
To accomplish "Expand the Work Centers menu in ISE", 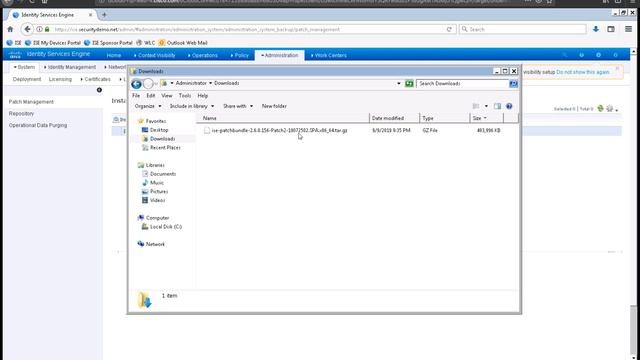I will click(329, 55).
